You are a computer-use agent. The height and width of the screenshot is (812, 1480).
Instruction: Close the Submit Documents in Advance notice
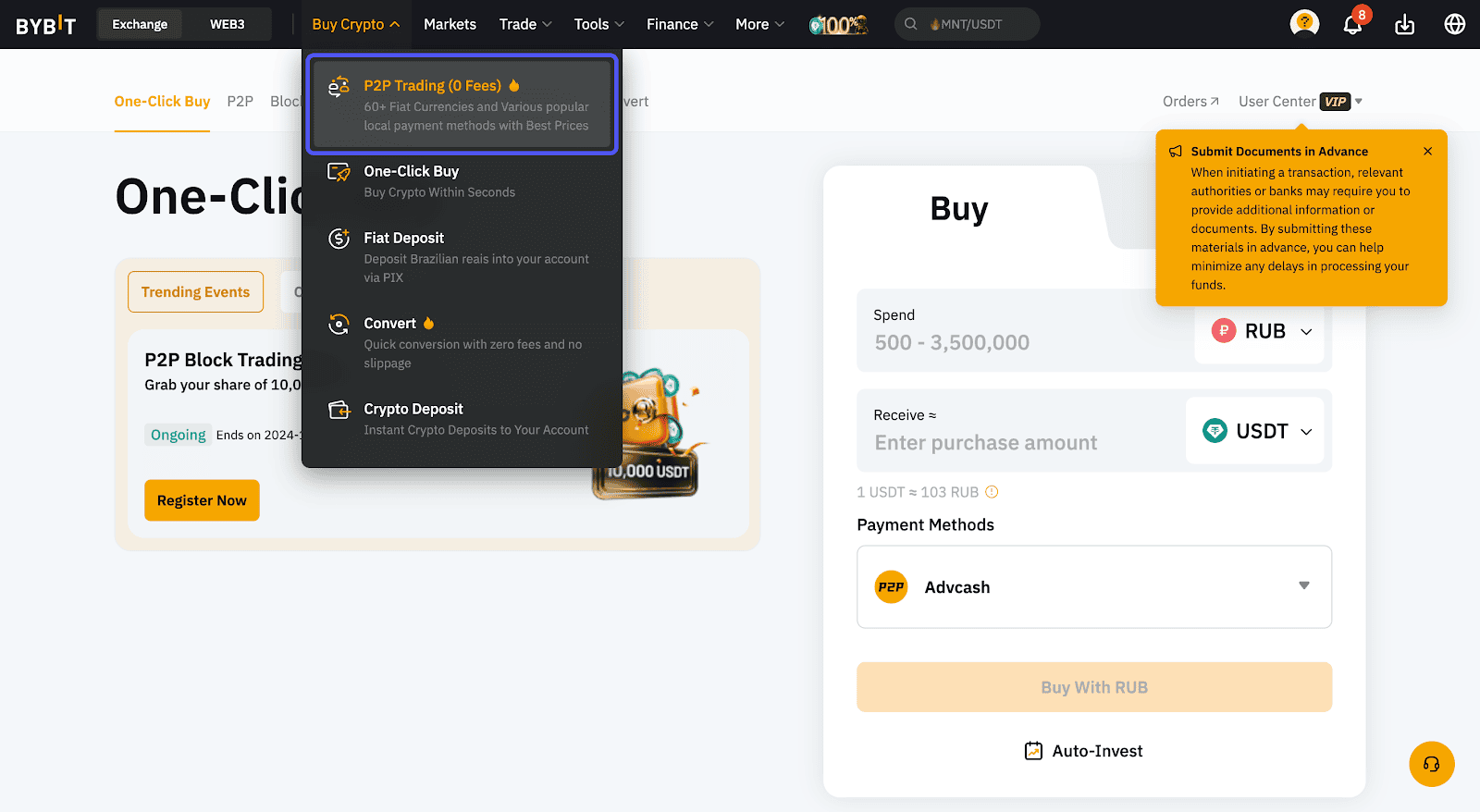coord(1427,150)
